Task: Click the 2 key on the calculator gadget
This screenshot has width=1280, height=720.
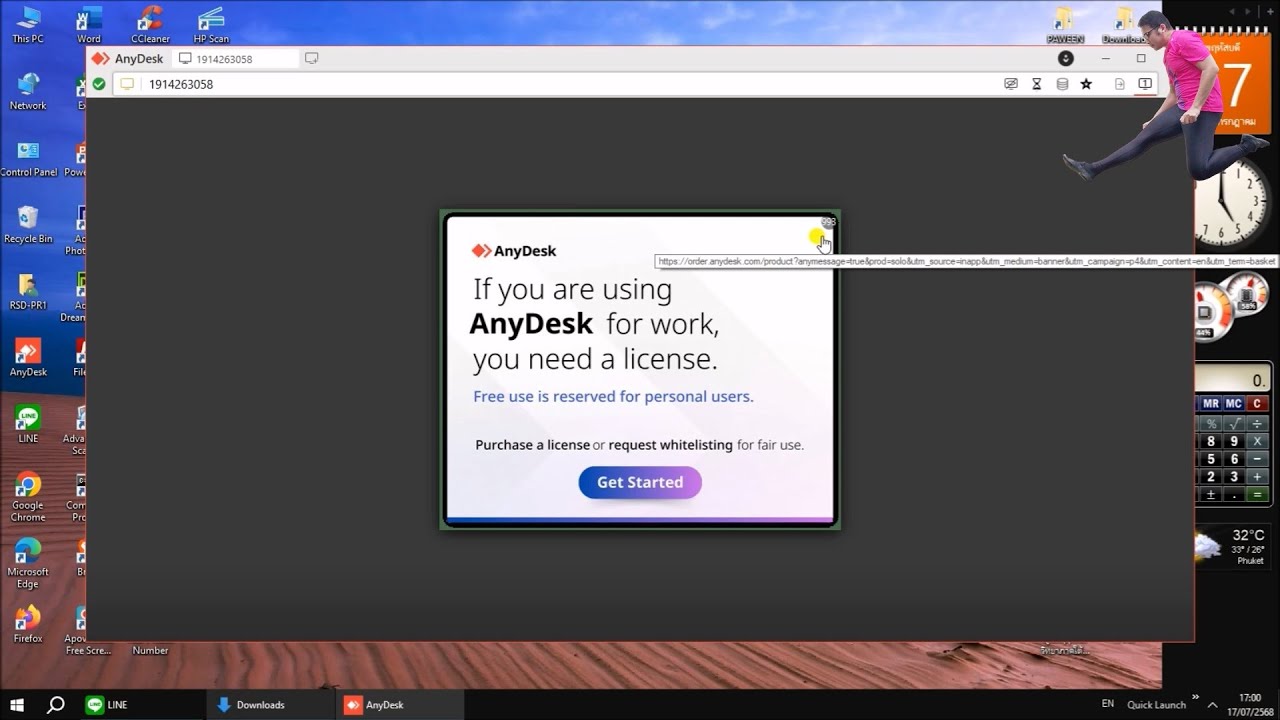Action: pos(1211,477)
